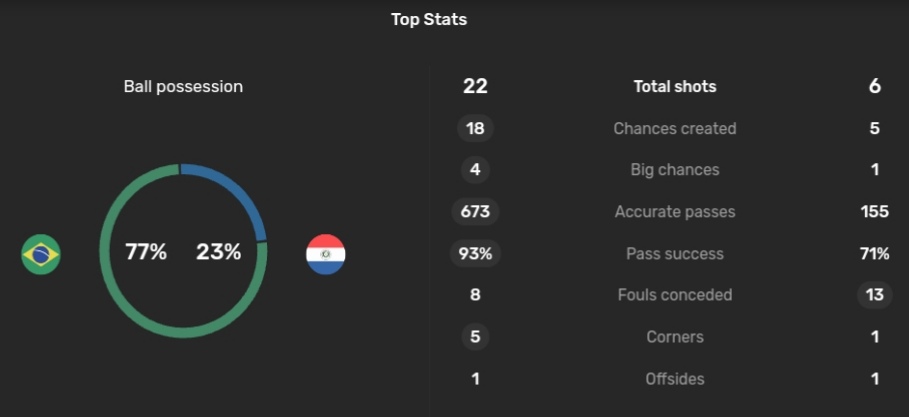Select Brazil's 5 corners badge
The height and width of the screenshot is (417, 909).
tap(475, 337)
